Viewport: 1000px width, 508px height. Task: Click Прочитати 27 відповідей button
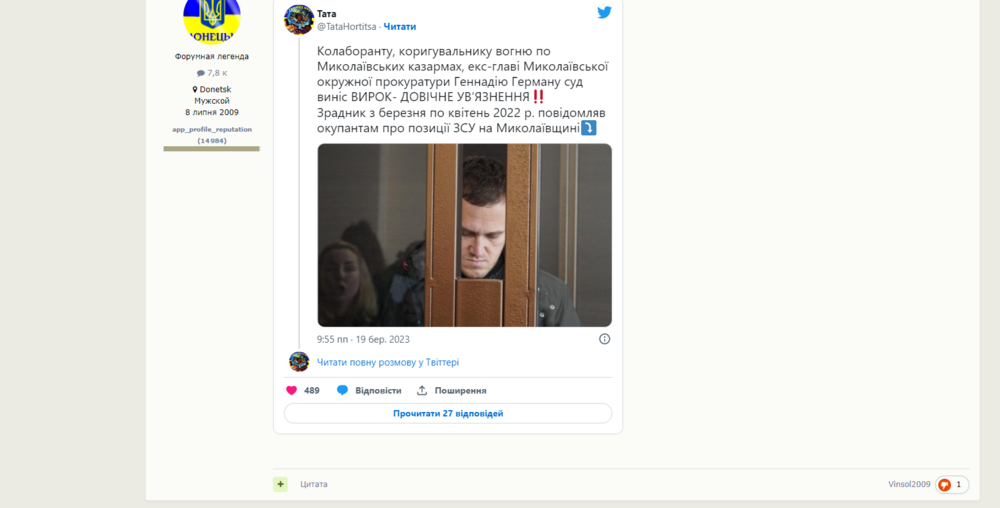coord(448,413)
